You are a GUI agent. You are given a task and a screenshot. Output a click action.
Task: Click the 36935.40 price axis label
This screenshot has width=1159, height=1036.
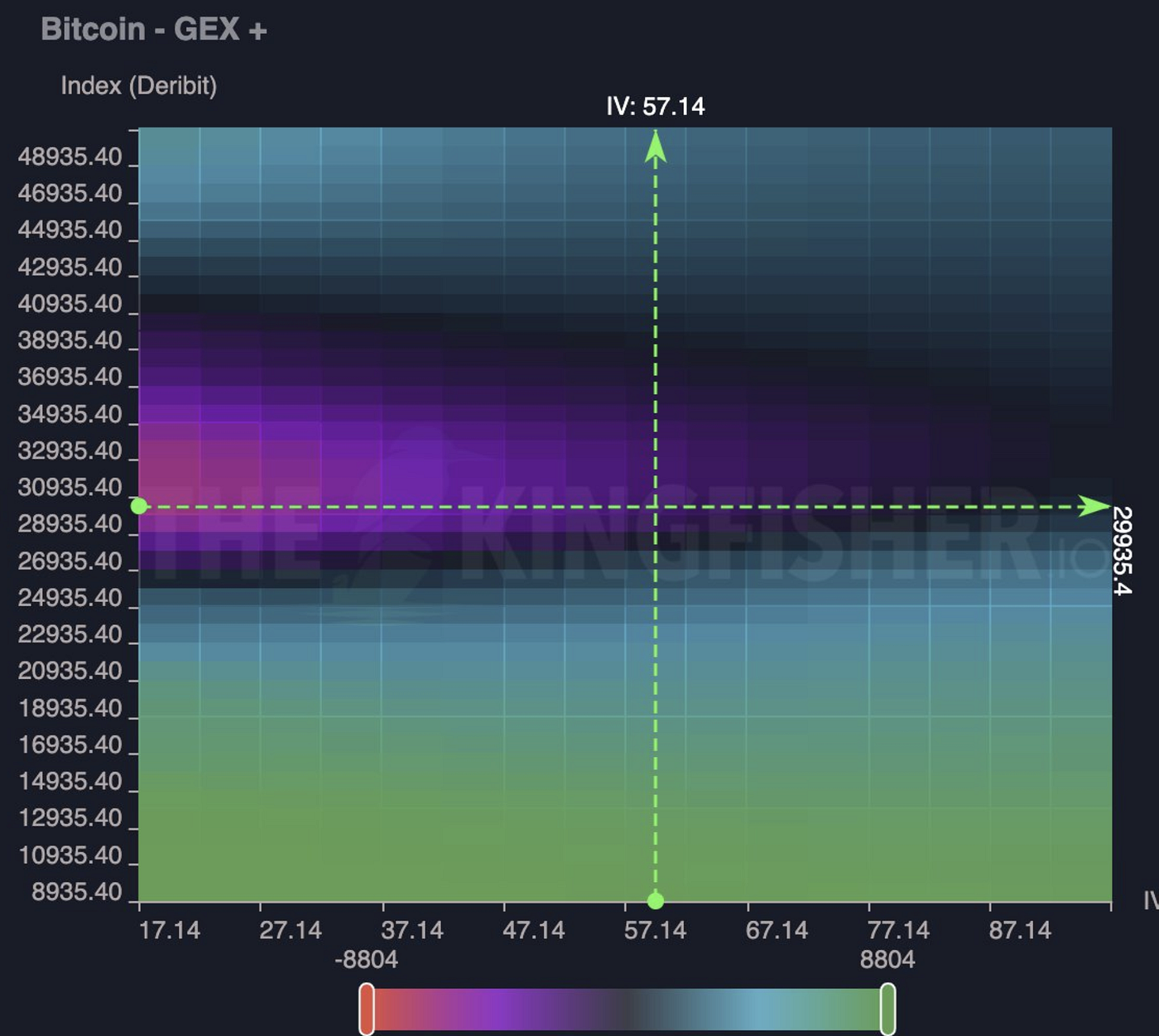(x=70, y=377)
